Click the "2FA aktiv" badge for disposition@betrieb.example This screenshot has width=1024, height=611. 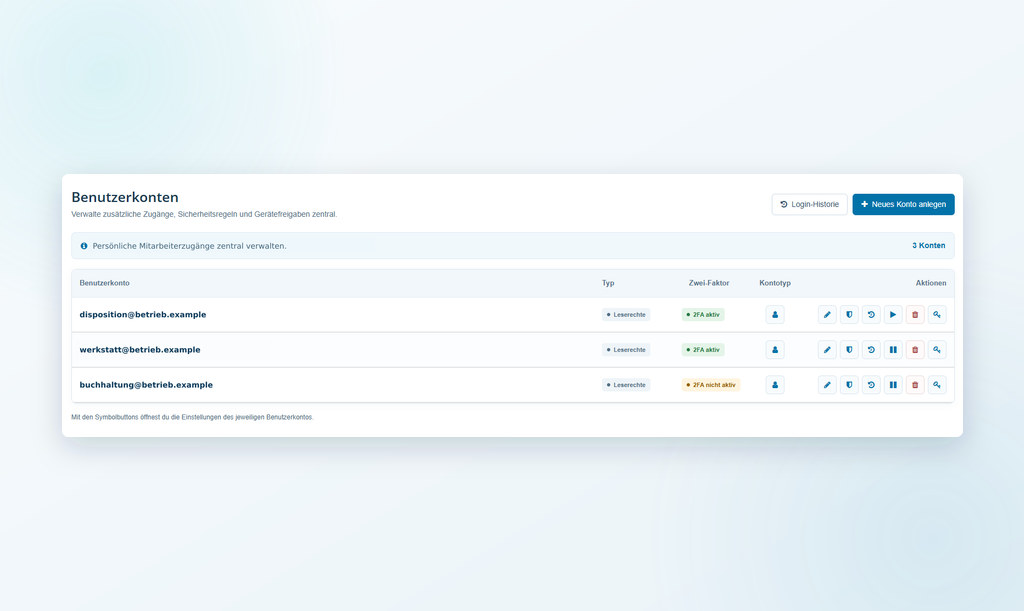703,315
